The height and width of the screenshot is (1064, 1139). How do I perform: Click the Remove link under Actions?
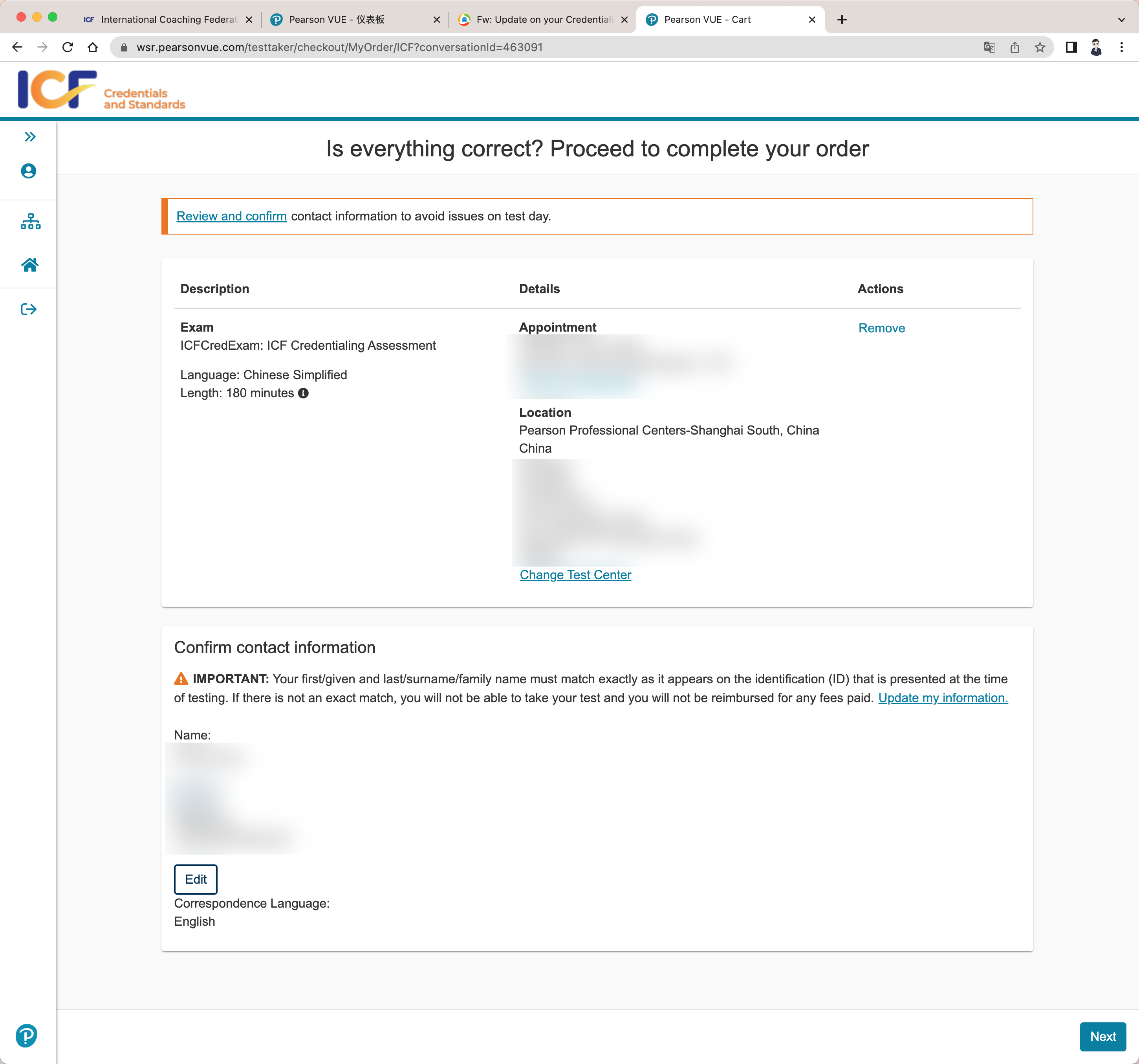coord(881,328)
